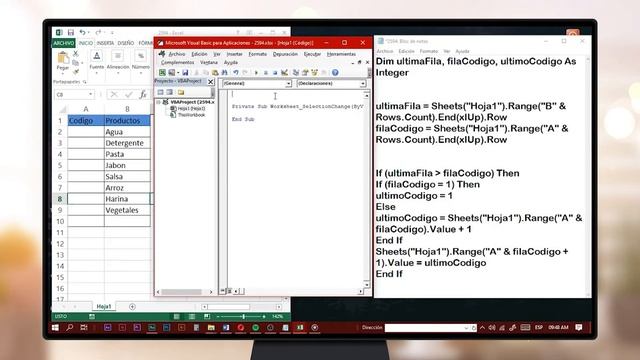Click cell containing Vegetales
Screen dimensions: 640x360
[127, 210]
